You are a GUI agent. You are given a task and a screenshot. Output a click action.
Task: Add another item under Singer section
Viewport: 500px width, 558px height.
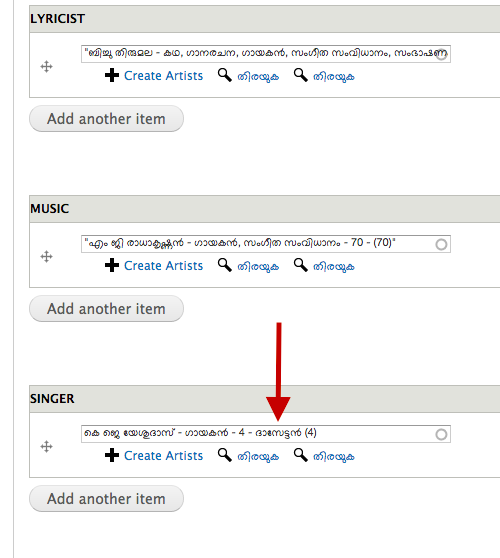tap(106, 499)
